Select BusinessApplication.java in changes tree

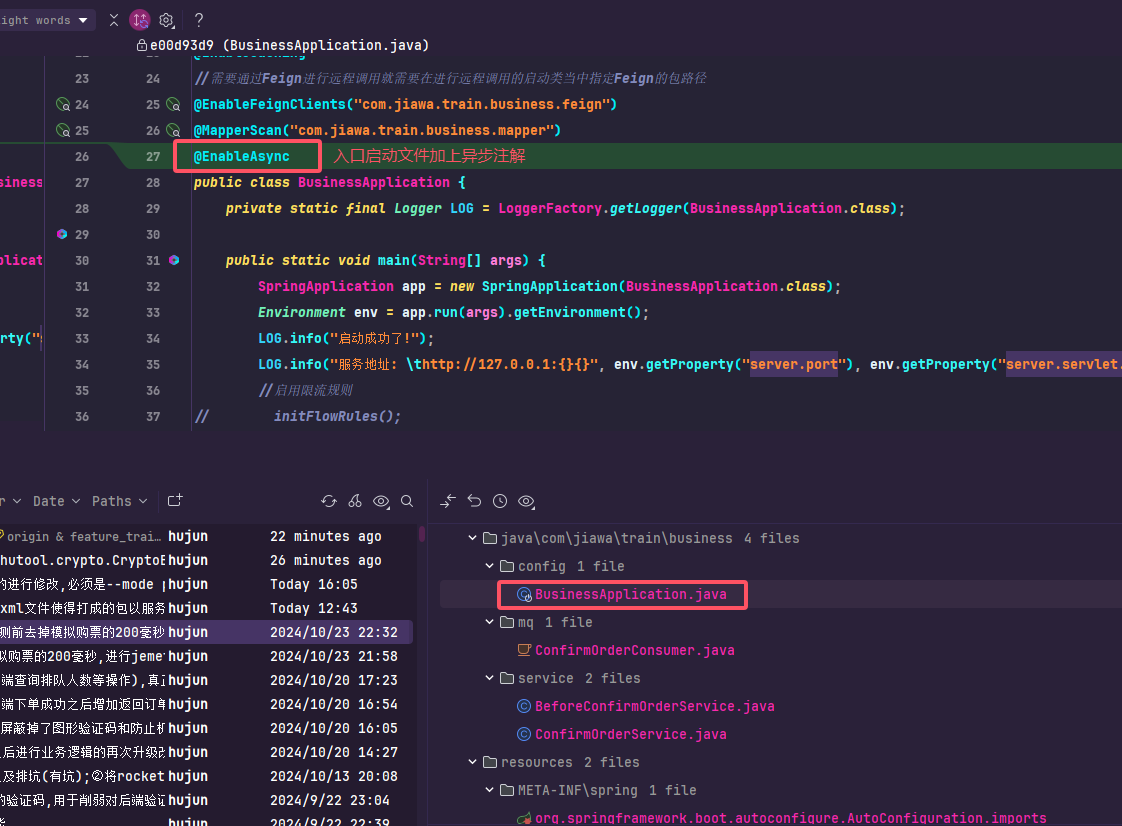pyautogui.click(x=630, y=594)
